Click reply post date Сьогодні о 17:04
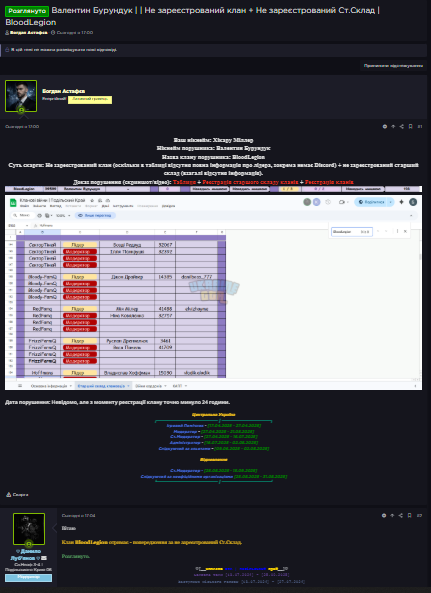This screenshot has height=593, width=431. 78,515
